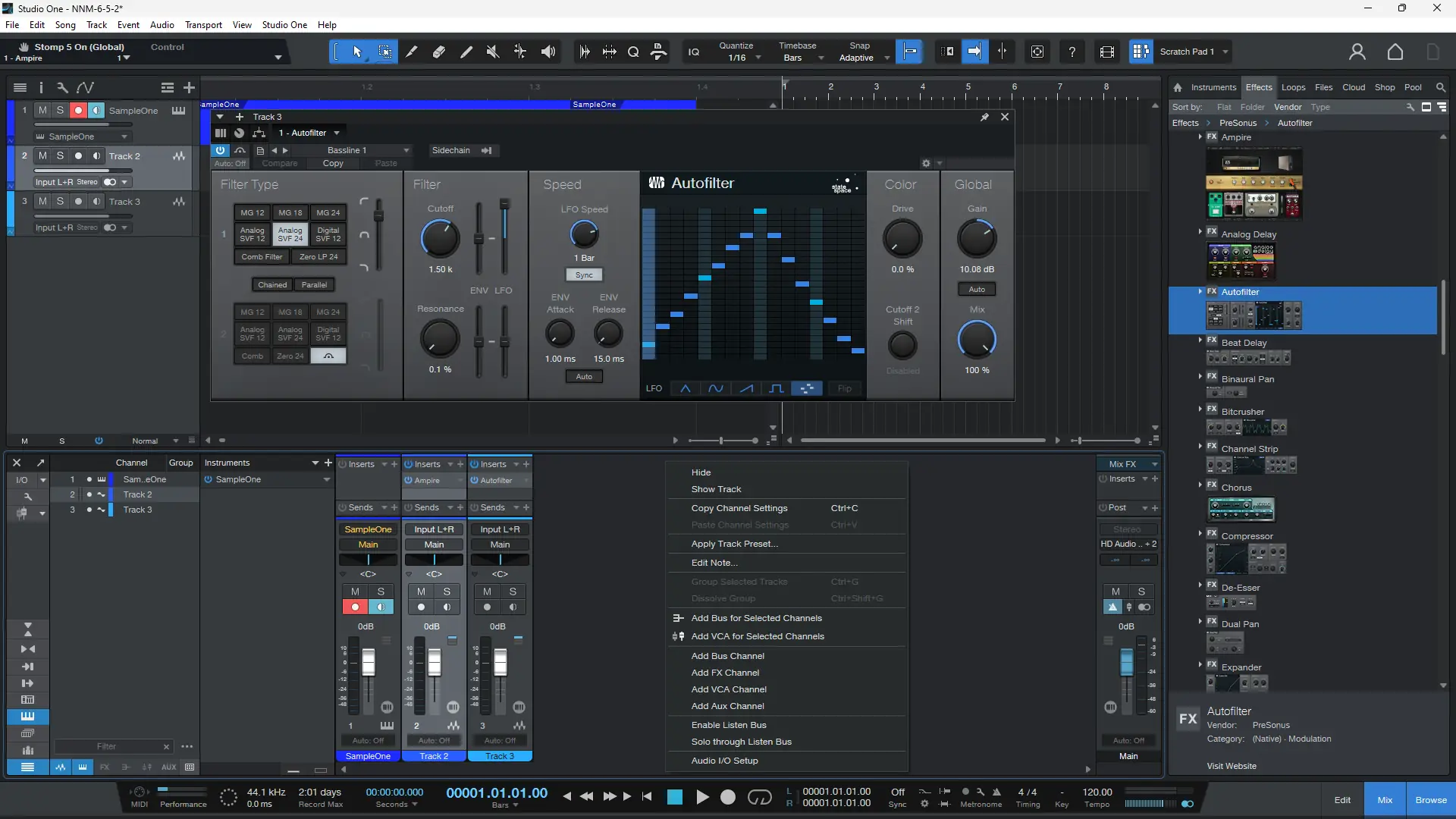Choose Add FX Channel from context menu

[x=725, y=673]
